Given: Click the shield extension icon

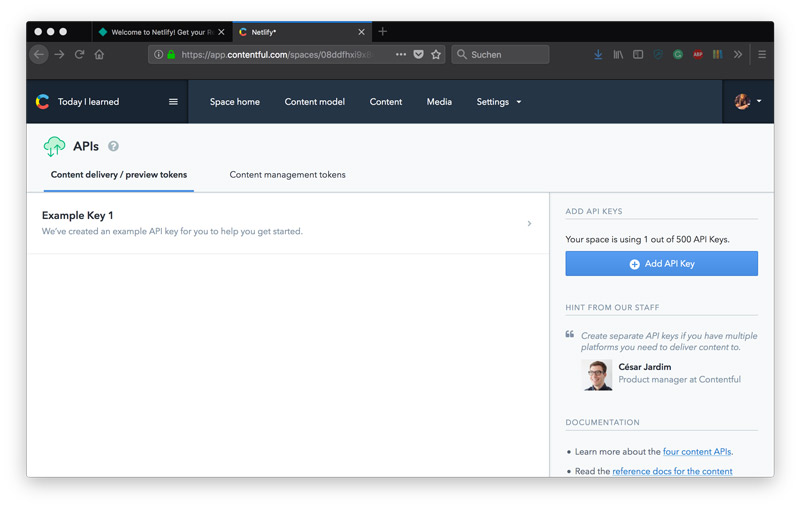Looking at the screenshot, I should pos(658,55).
